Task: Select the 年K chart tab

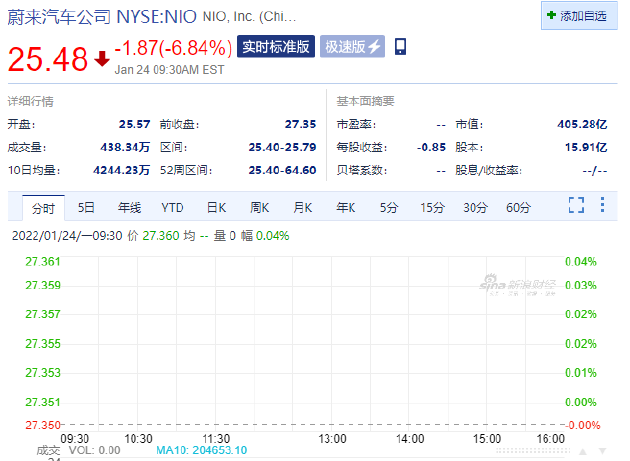Action: 346,208
